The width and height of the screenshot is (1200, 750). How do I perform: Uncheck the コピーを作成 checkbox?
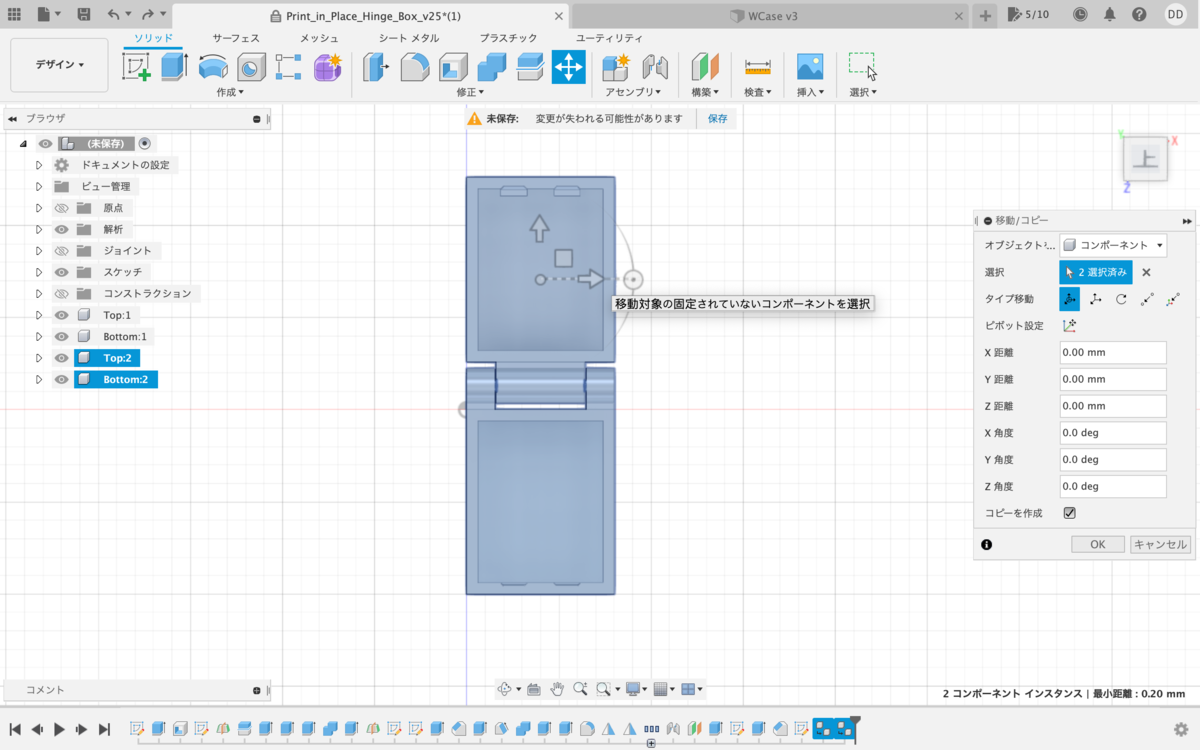(x=1069, y=513)
